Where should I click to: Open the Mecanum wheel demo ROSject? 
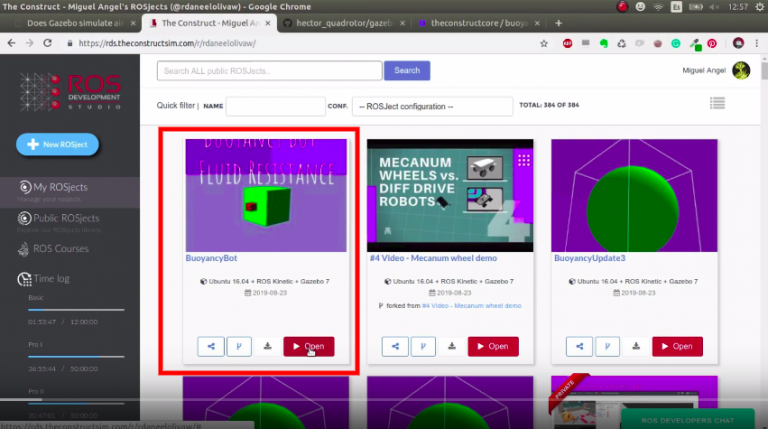pos(493,346)
